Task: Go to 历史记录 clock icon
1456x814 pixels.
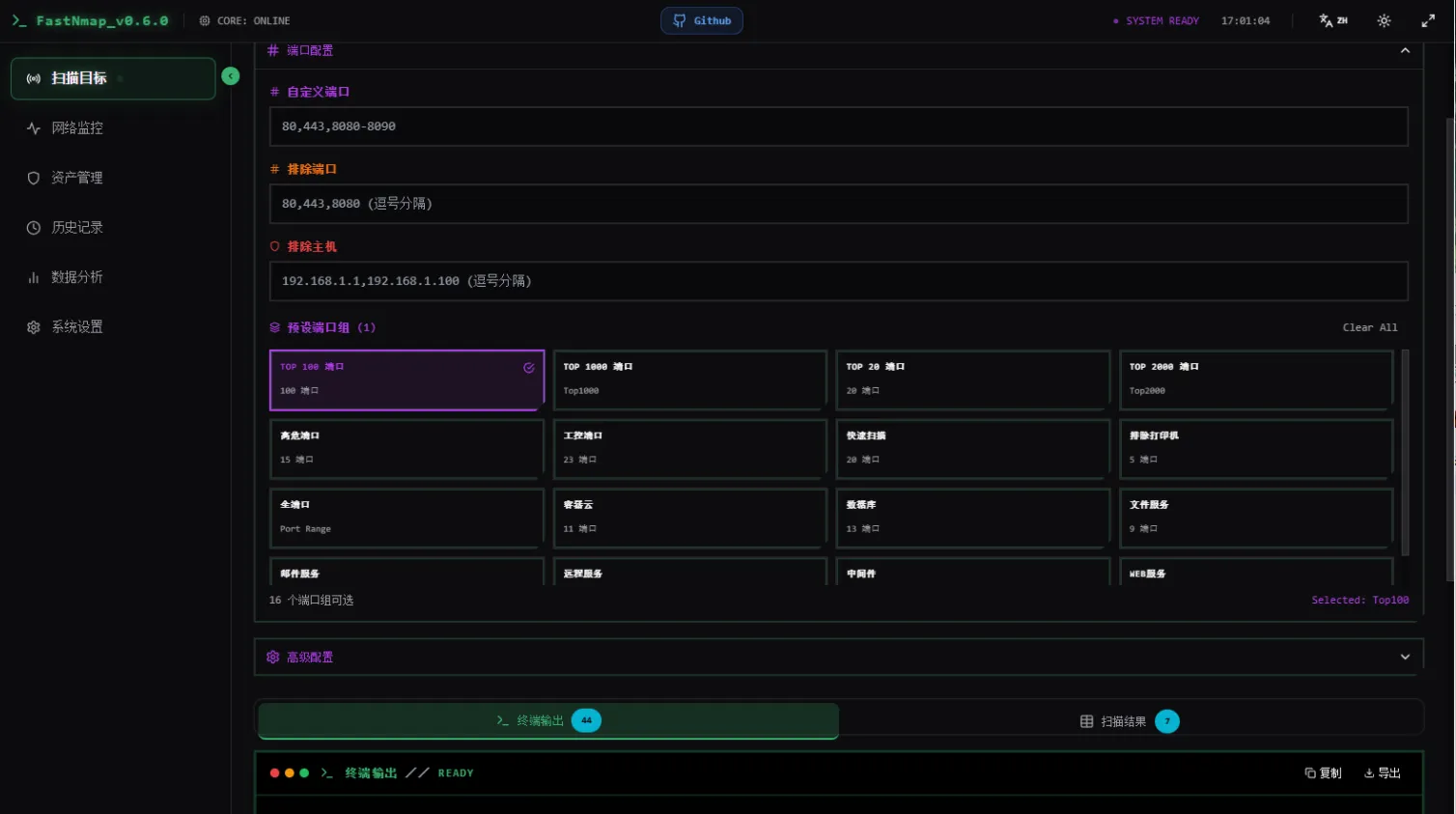Action: [x=34, y=228]
